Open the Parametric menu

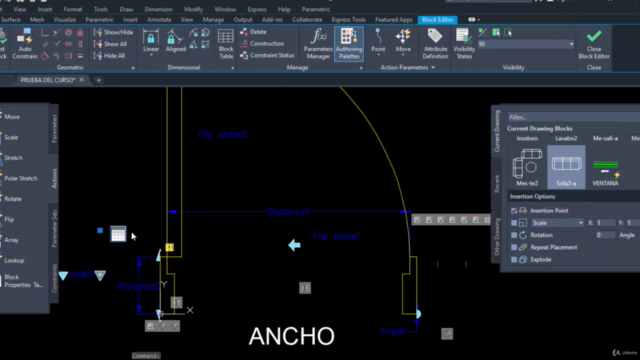(x=316, y=9)
